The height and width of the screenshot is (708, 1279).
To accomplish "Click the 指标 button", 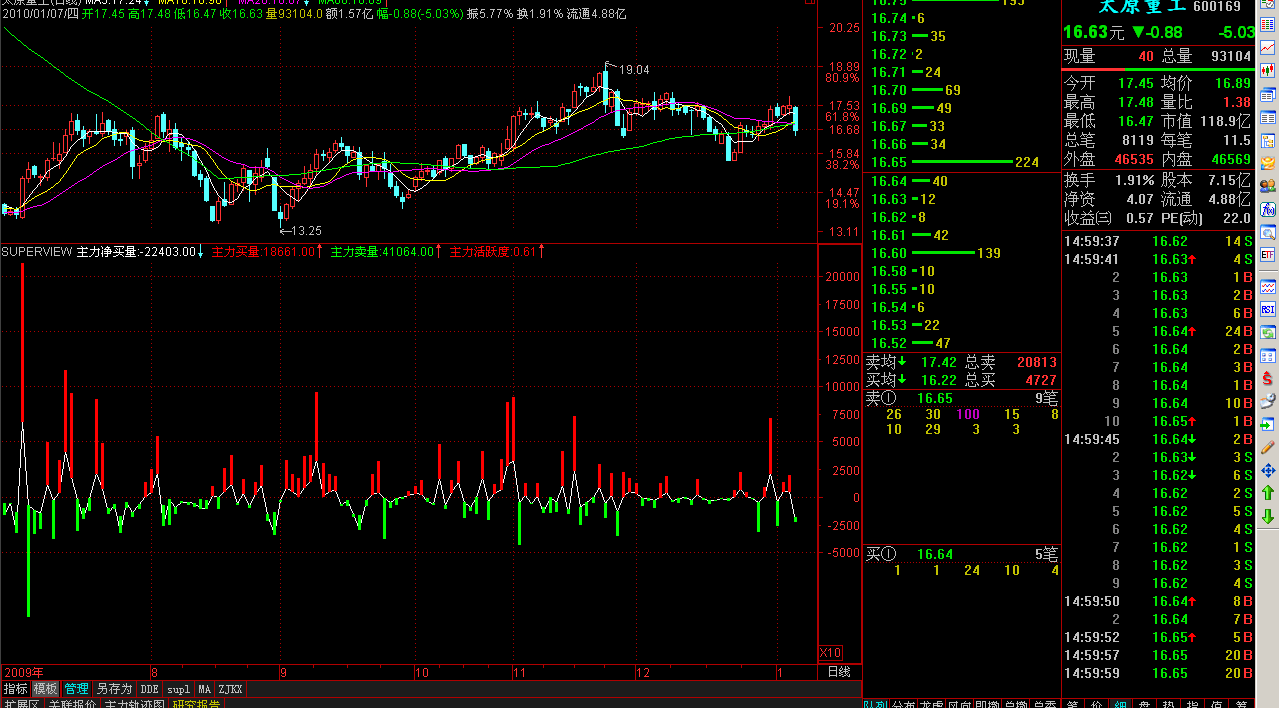I will click(x=15, y=689).
